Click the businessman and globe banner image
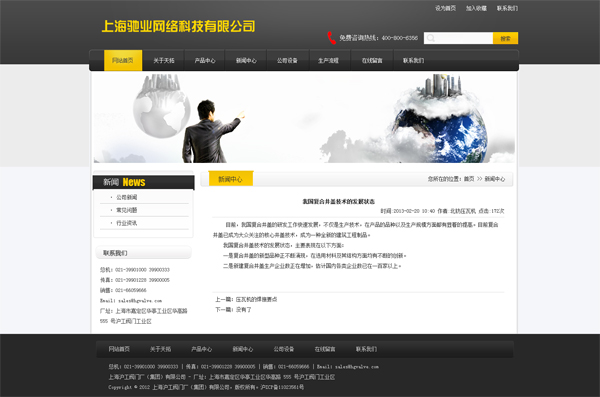The height and width of the screenshot is (397, 600). (304, 118)
